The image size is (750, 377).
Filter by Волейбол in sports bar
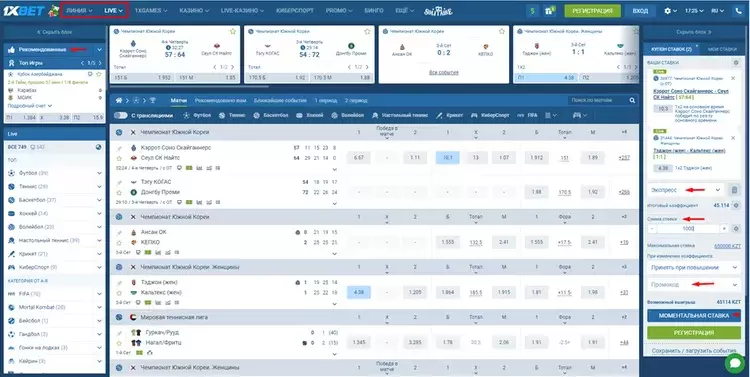(x=348, y=115)
